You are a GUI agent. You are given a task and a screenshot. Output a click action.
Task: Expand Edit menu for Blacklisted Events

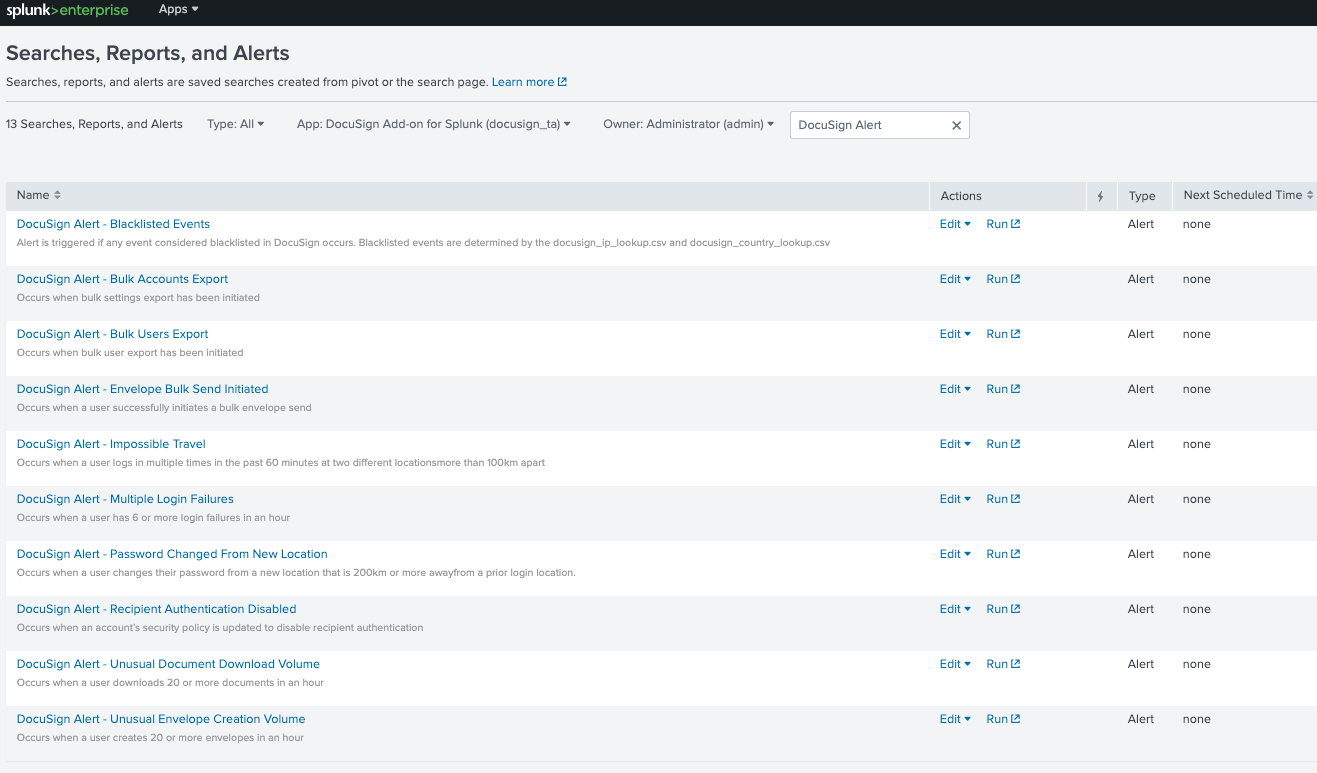(x=955, y=224)
